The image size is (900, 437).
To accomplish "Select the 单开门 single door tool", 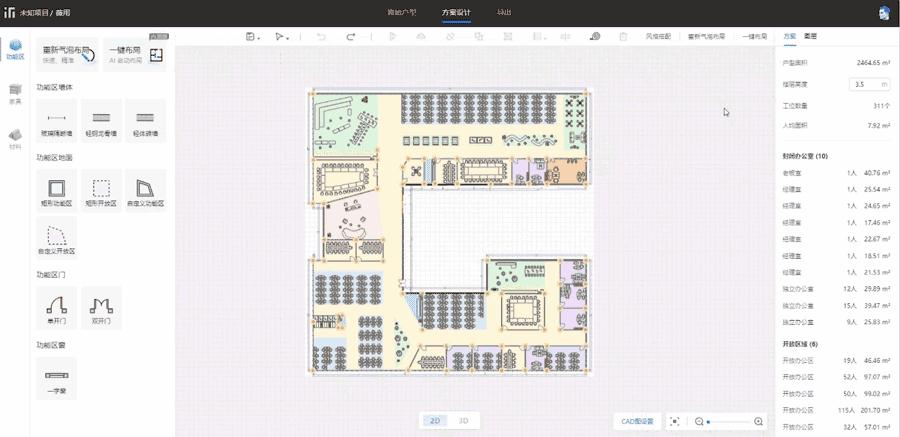I will pos(56,308).
